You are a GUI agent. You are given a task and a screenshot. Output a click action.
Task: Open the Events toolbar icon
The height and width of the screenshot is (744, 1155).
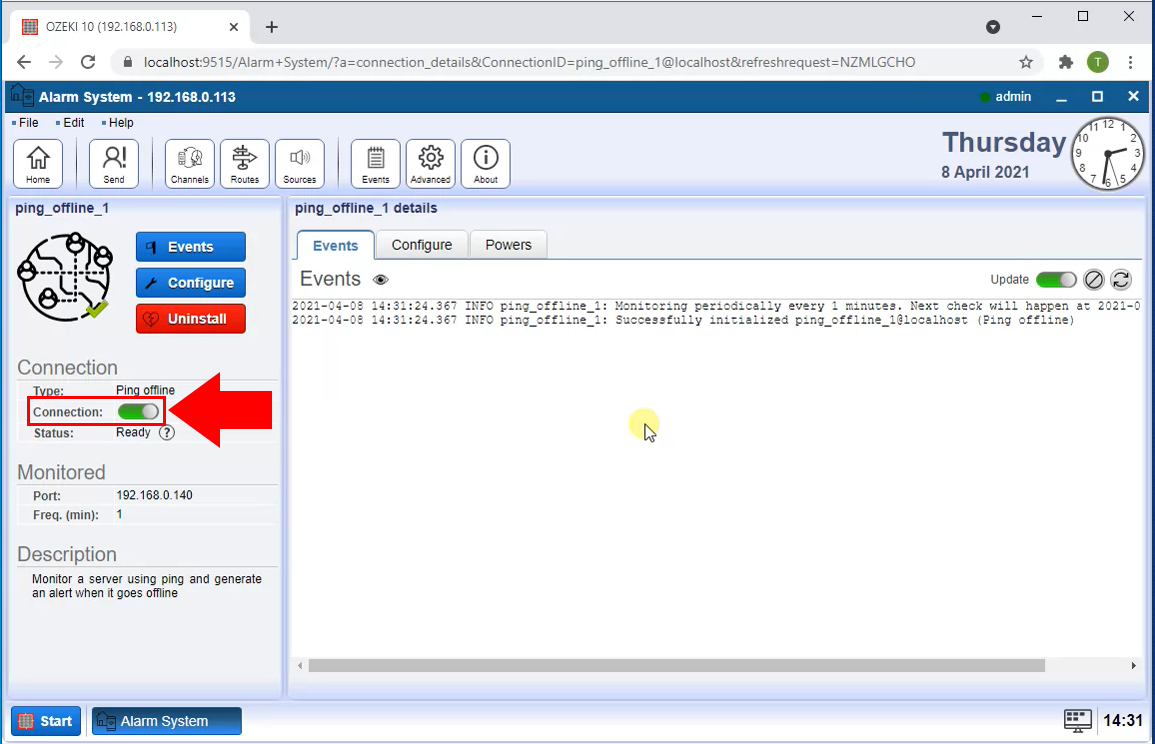[x=376, y=164]
